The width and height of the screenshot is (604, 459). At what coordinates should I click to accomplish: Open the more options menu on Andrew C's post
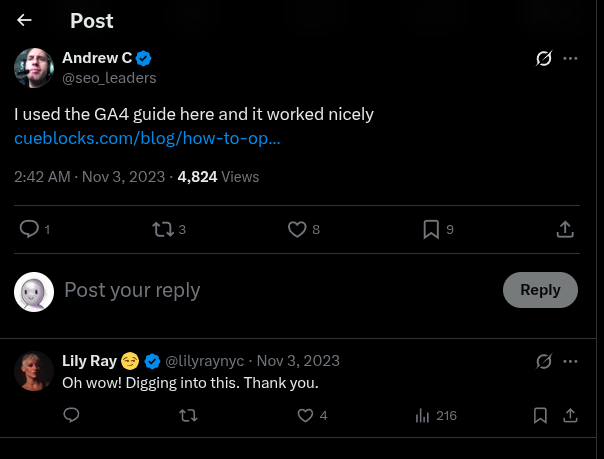tap(571, 58)
